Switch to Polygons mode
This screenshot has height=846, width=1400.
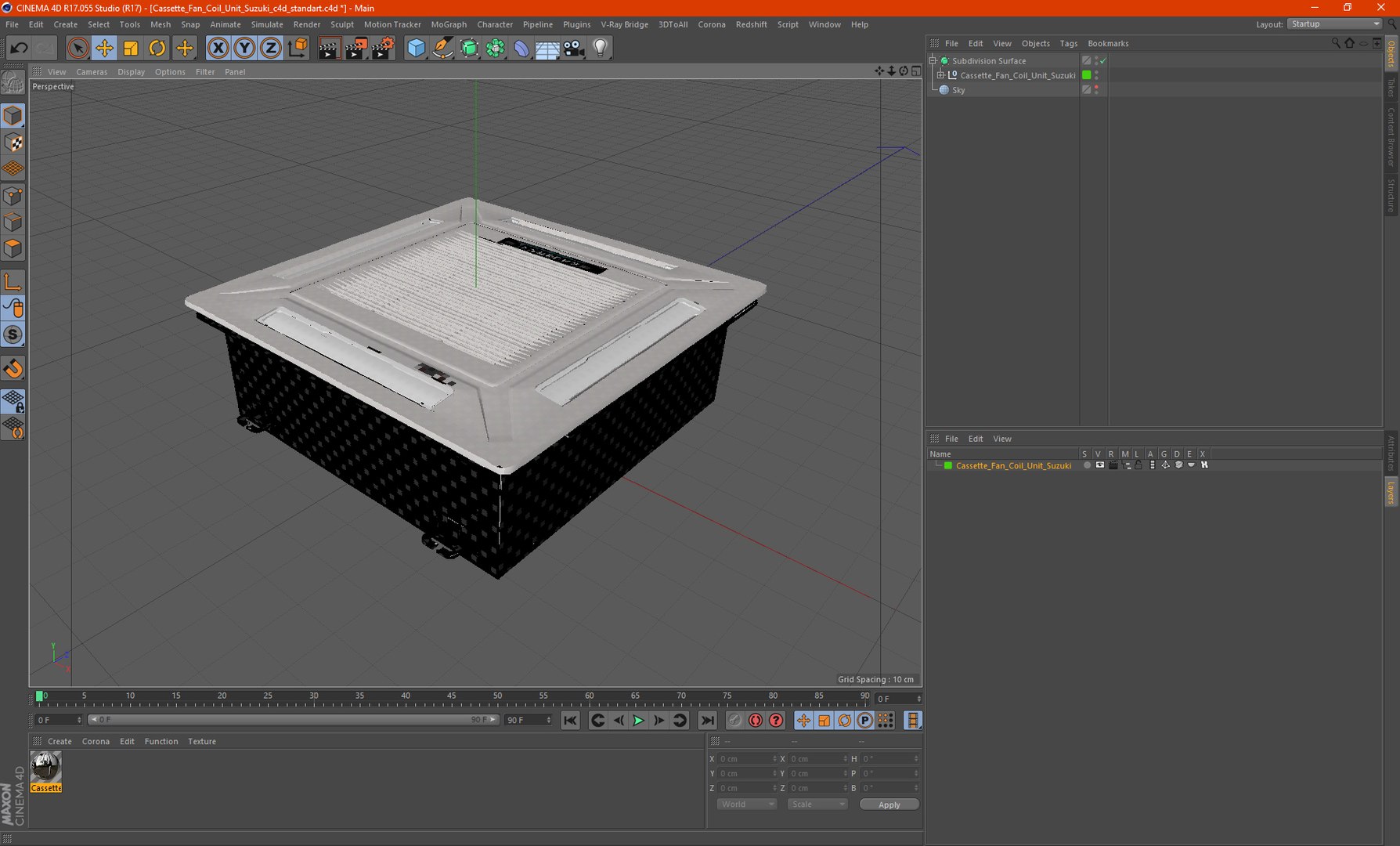click(13, 249)
